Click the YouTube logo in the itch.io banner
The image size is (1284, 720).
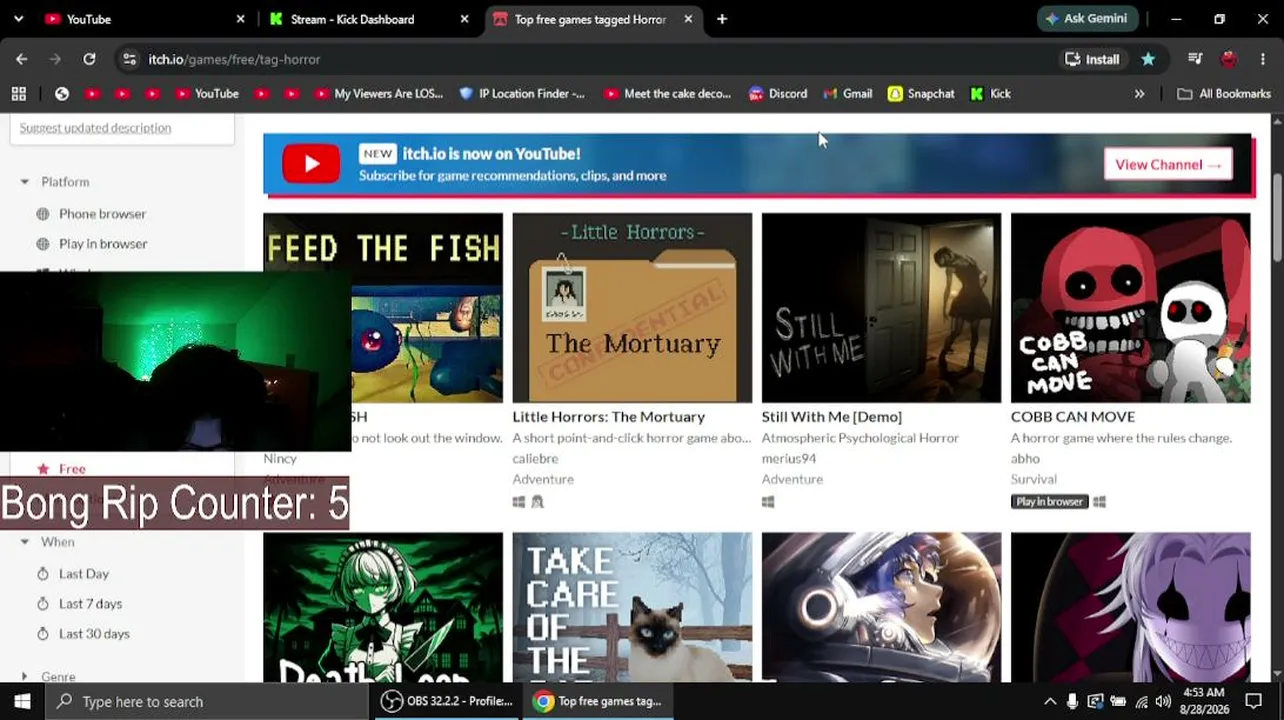(x=311, y=164)
